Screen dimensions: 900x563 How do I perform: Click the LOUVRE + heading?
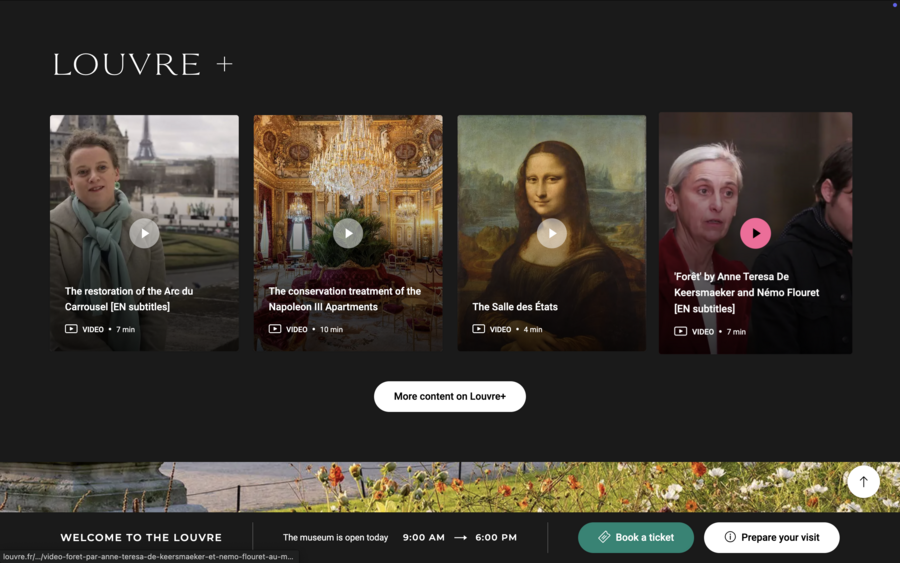coord(143,64)
